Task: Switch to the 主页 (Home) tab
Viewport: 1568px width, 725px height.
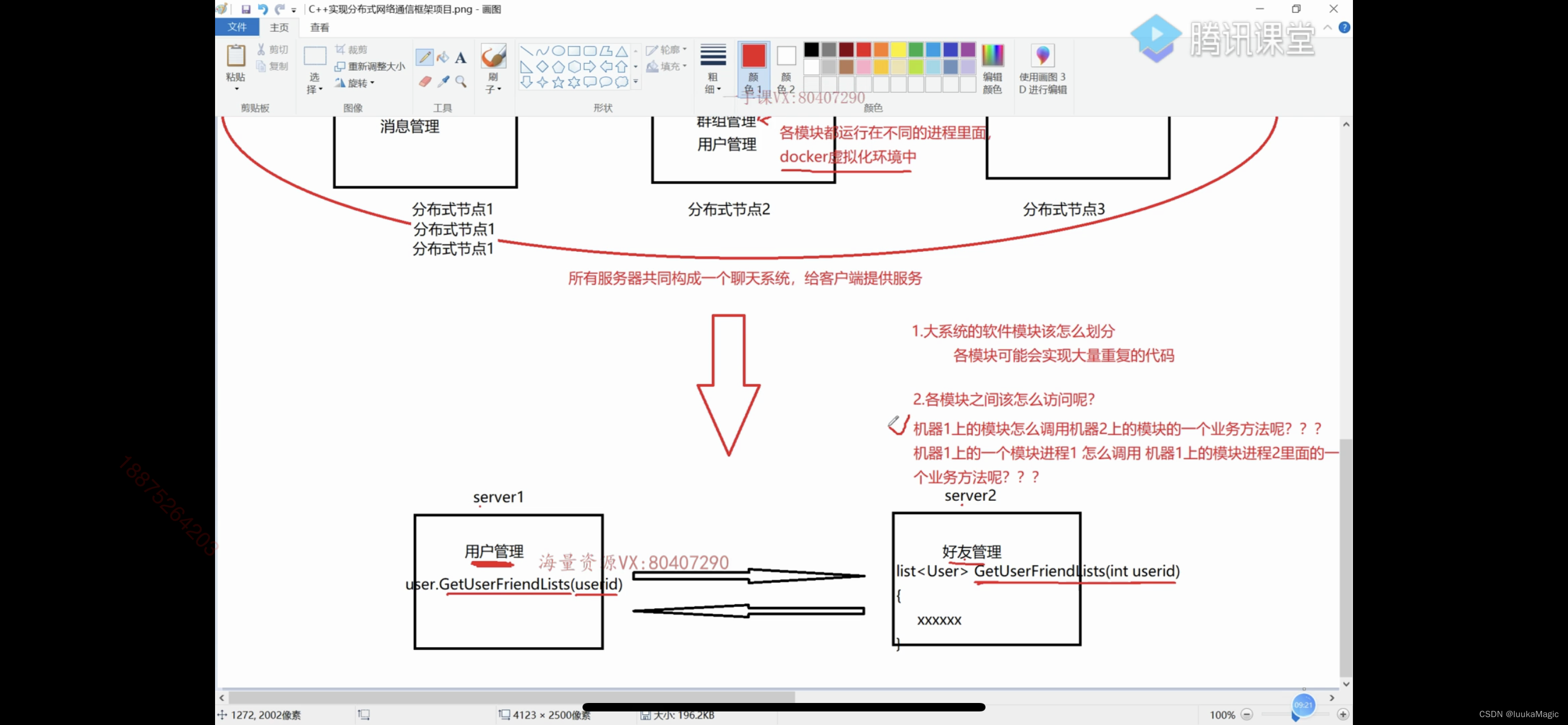Action: pos(279,28)
